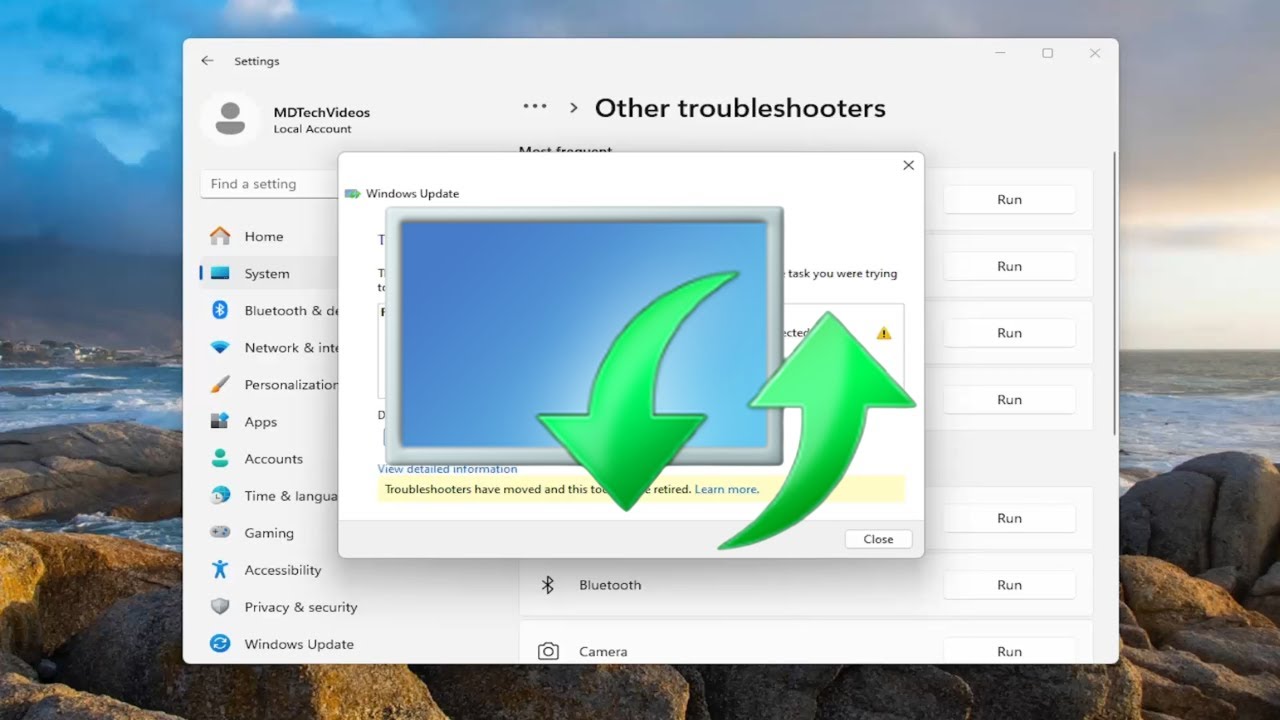Select the Privacy & security shield icon
The width and height of the screenshot is (1280, 720).
point(220,606)
